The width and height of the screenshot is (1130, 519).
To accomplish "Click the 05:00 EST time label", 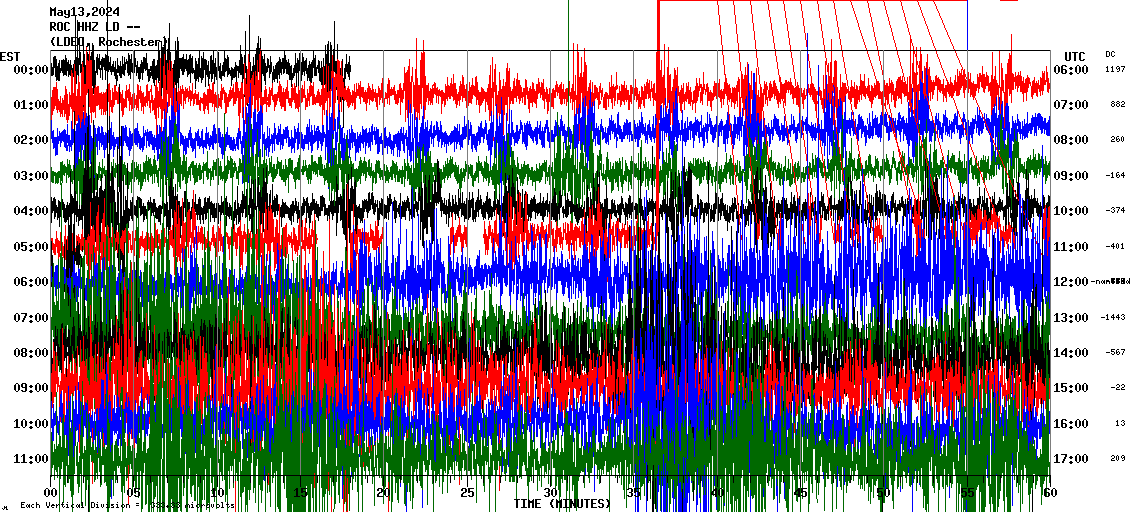I will (x=32, y=247).
